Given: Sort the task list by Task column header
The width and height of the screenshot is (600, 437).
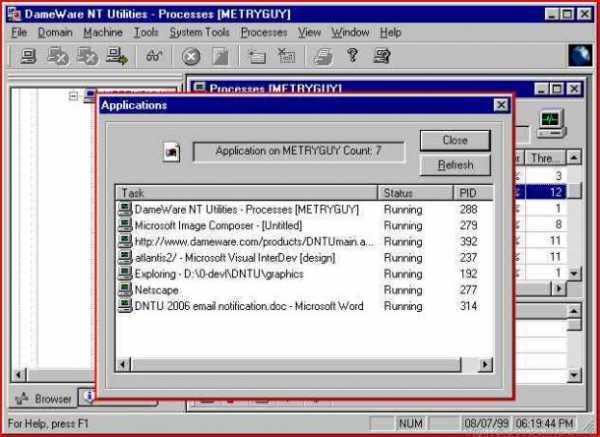Looking at the screenshot, I should click(x=247, y=193).
